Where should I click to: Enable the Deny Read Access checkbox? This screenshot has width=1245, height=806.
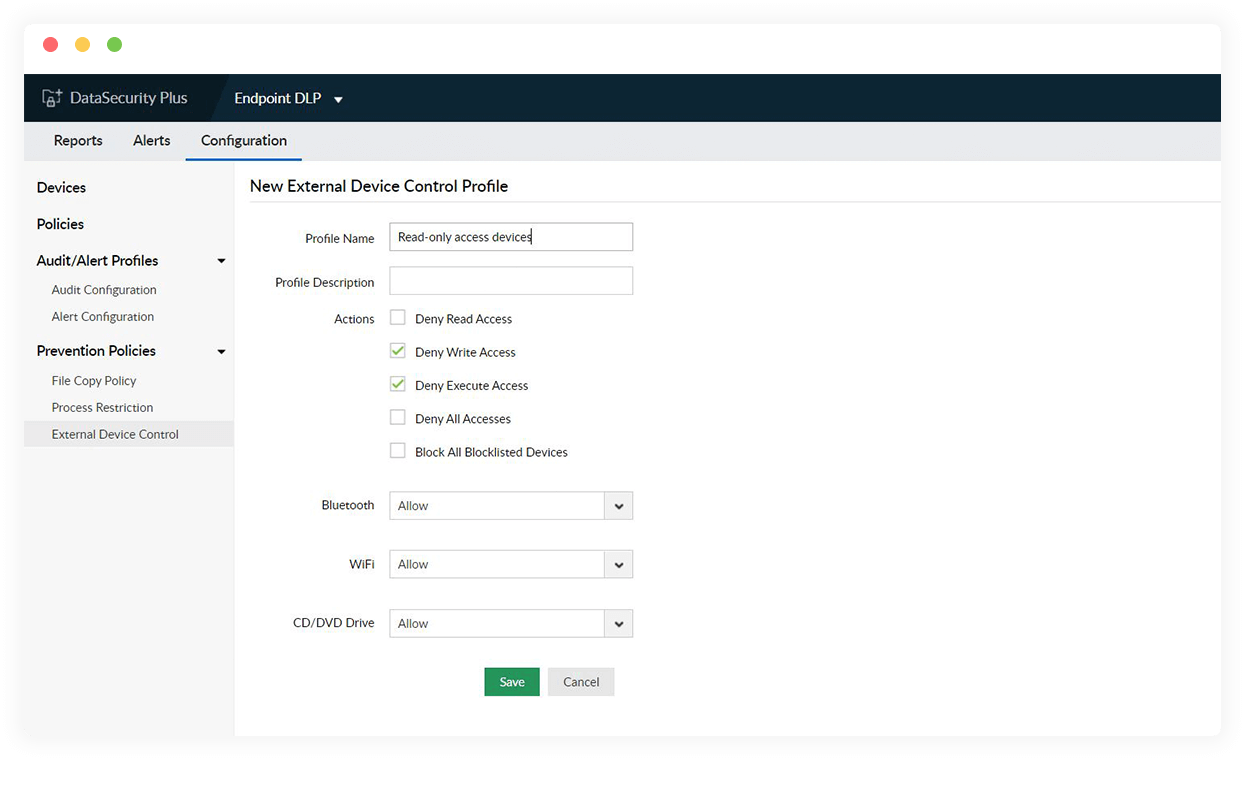click(x=397, y=318)
